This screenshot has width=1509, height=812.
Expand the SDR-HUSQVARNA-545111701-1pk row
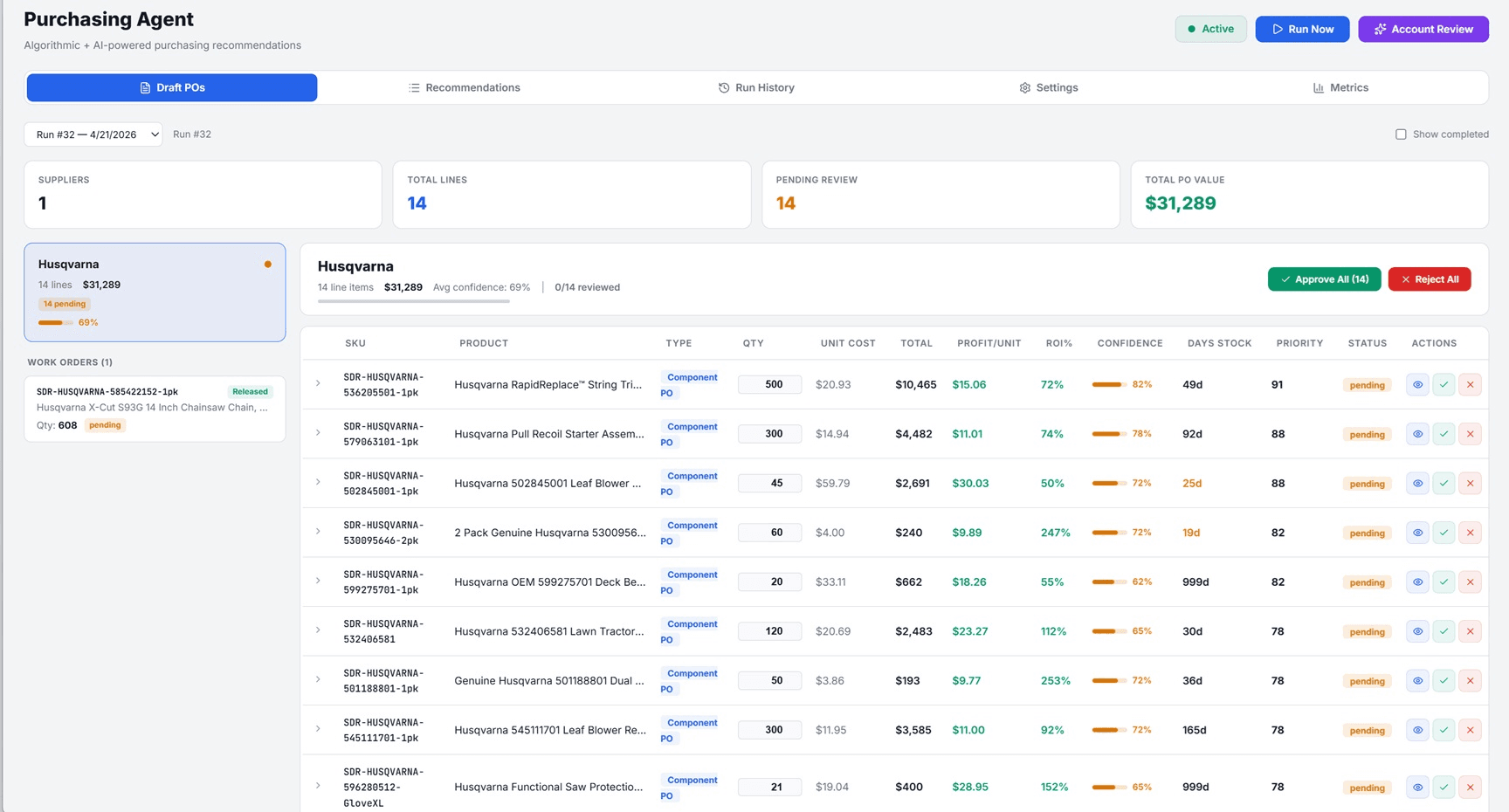click(x=318, y=728)
